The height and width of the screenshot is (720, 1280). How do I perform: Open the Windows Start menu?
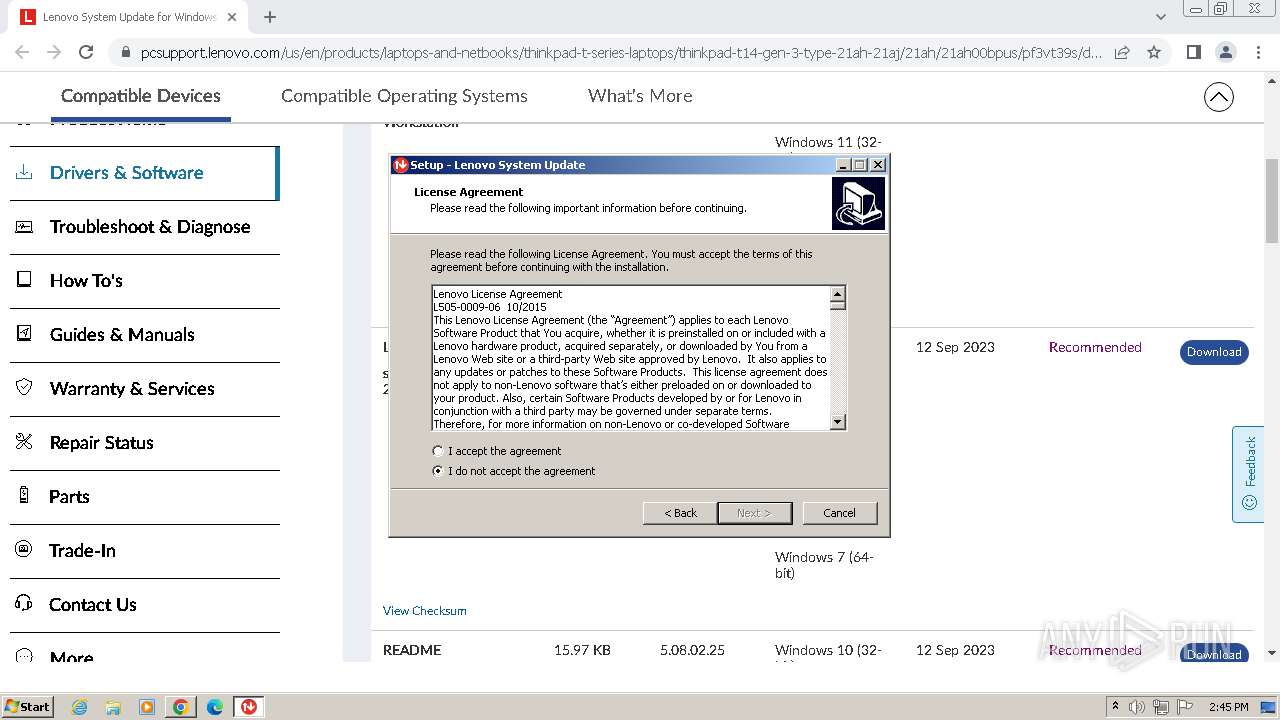27,706
